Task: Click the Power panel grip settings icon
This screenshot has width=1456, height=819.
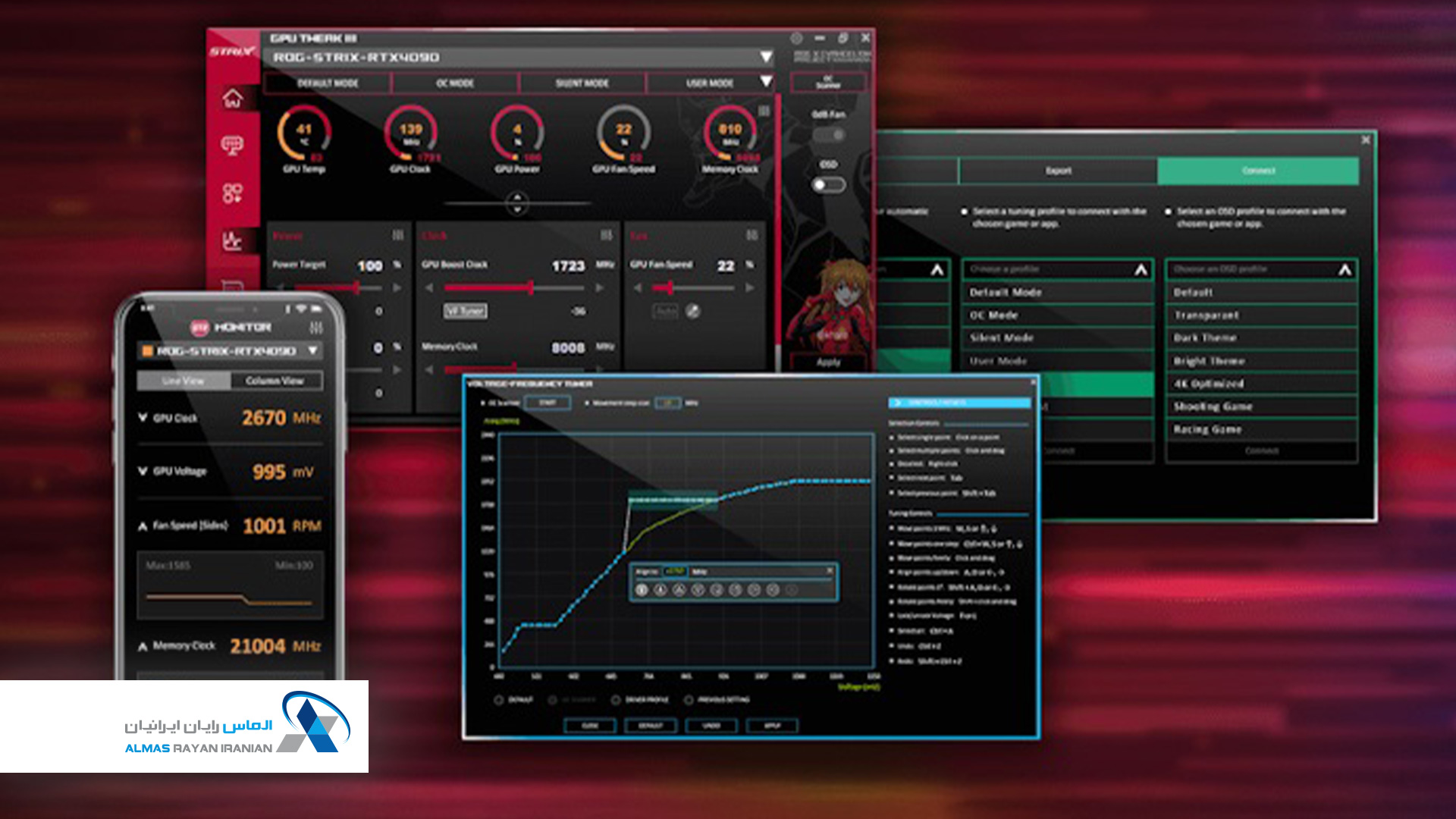Action: 398,236
